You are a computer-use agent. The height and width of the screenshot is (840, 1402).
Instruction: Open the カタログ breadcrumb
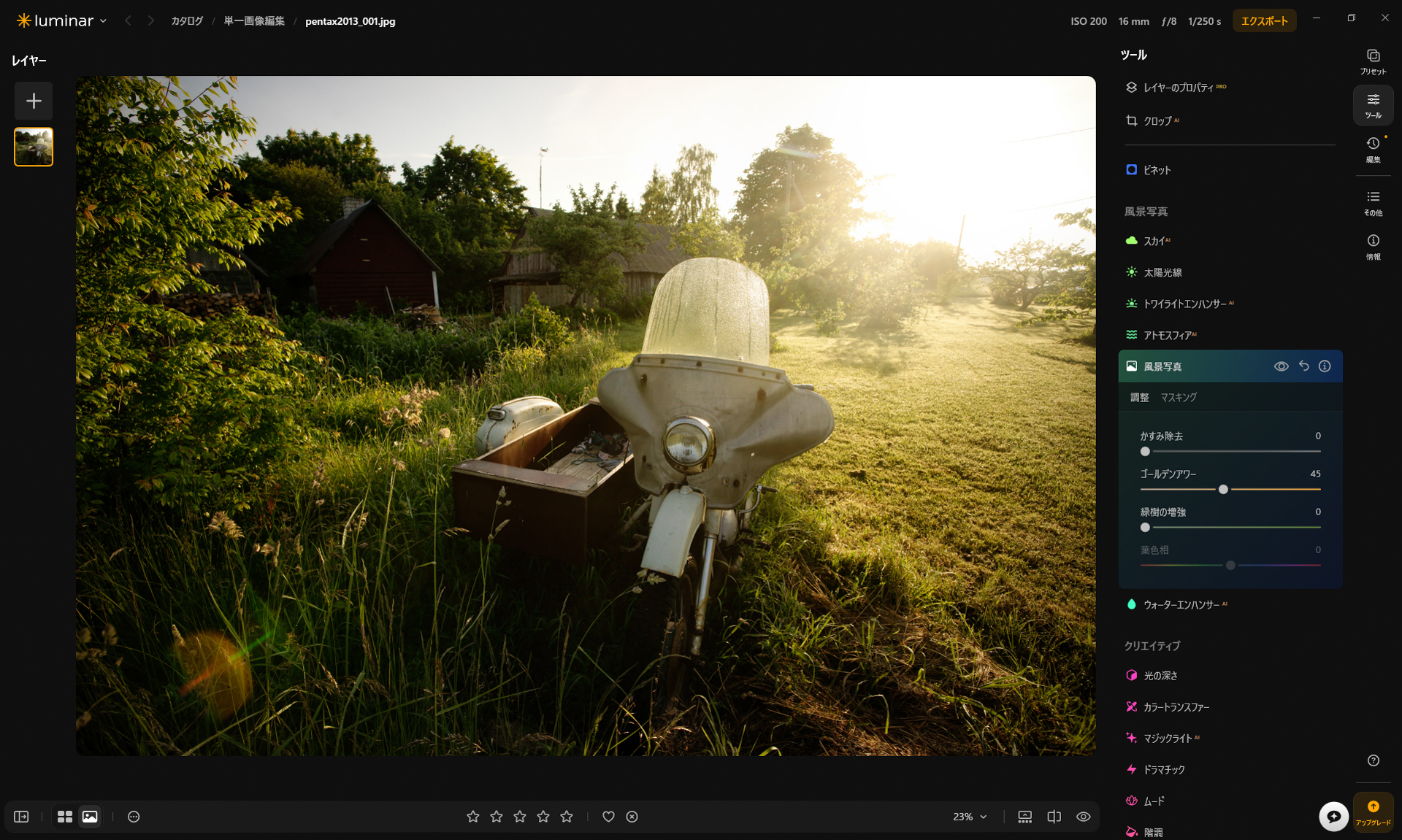[x=187, y=21]
